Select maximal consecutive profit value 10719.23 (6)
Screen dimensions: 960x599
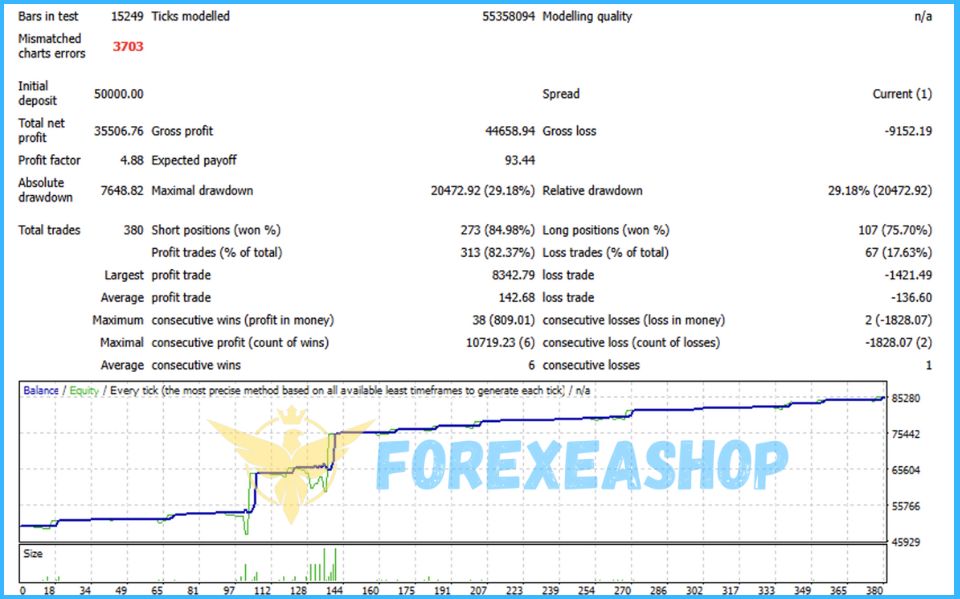tap(500, 342)
